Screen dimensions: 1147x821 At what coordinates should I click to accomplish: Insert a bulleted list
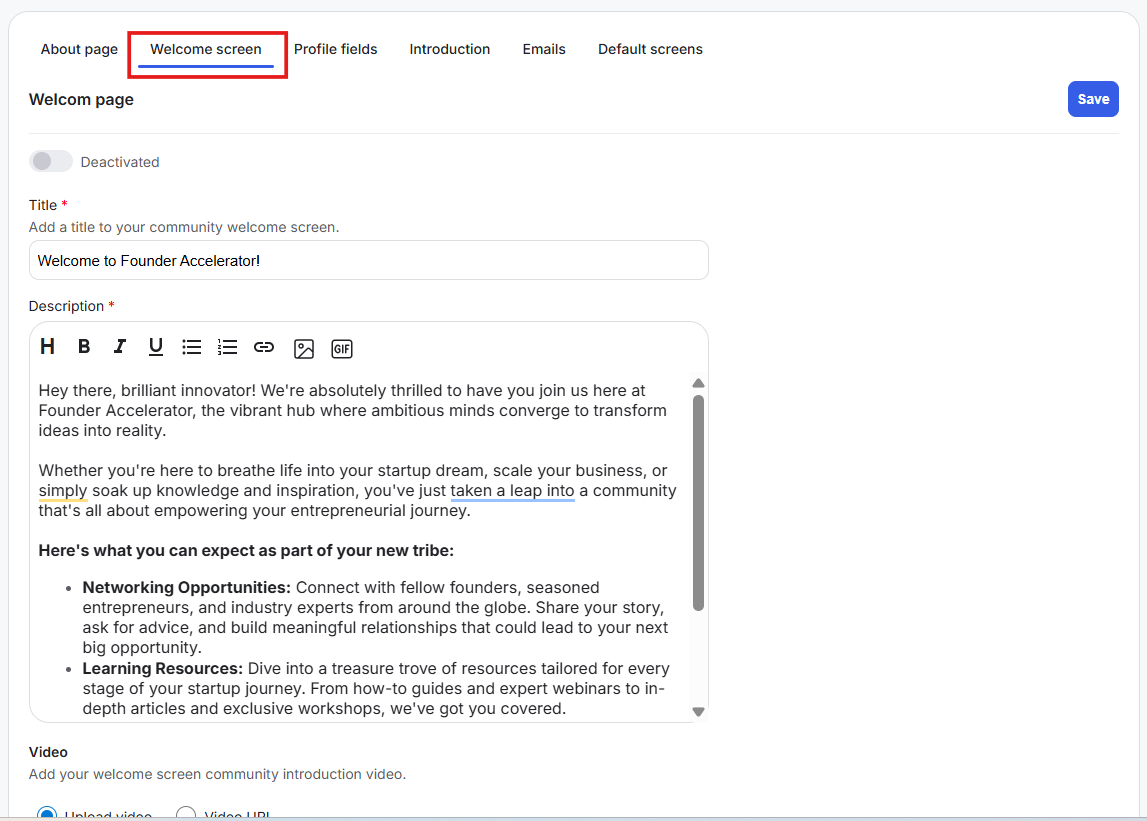(192, 347)
